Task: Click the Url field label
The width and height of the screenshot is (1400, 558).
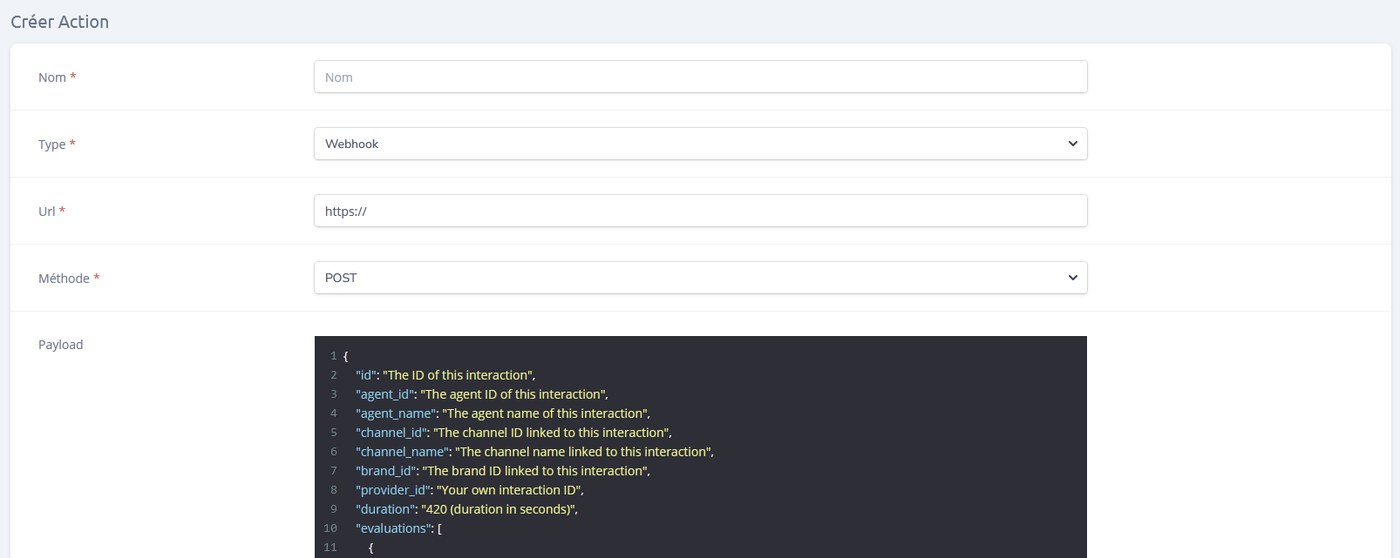Action: 47,211
